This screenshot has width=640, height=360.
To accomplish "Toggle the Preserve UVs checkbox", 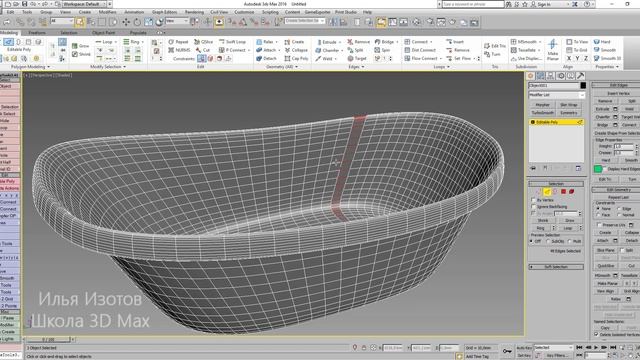I will (x=599, y=225).
